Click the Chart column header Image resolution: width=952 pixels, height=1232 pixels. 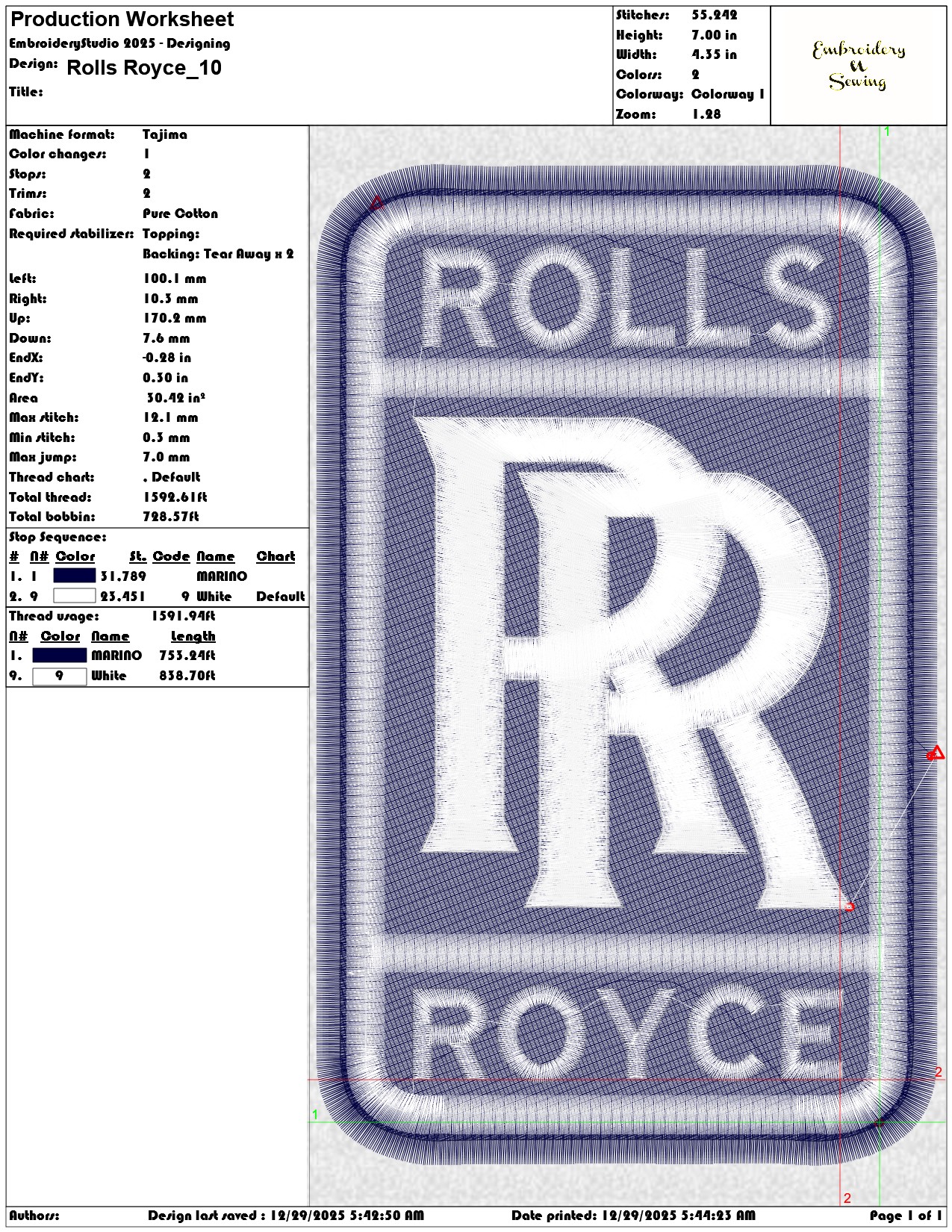click(x=276, y=556)
